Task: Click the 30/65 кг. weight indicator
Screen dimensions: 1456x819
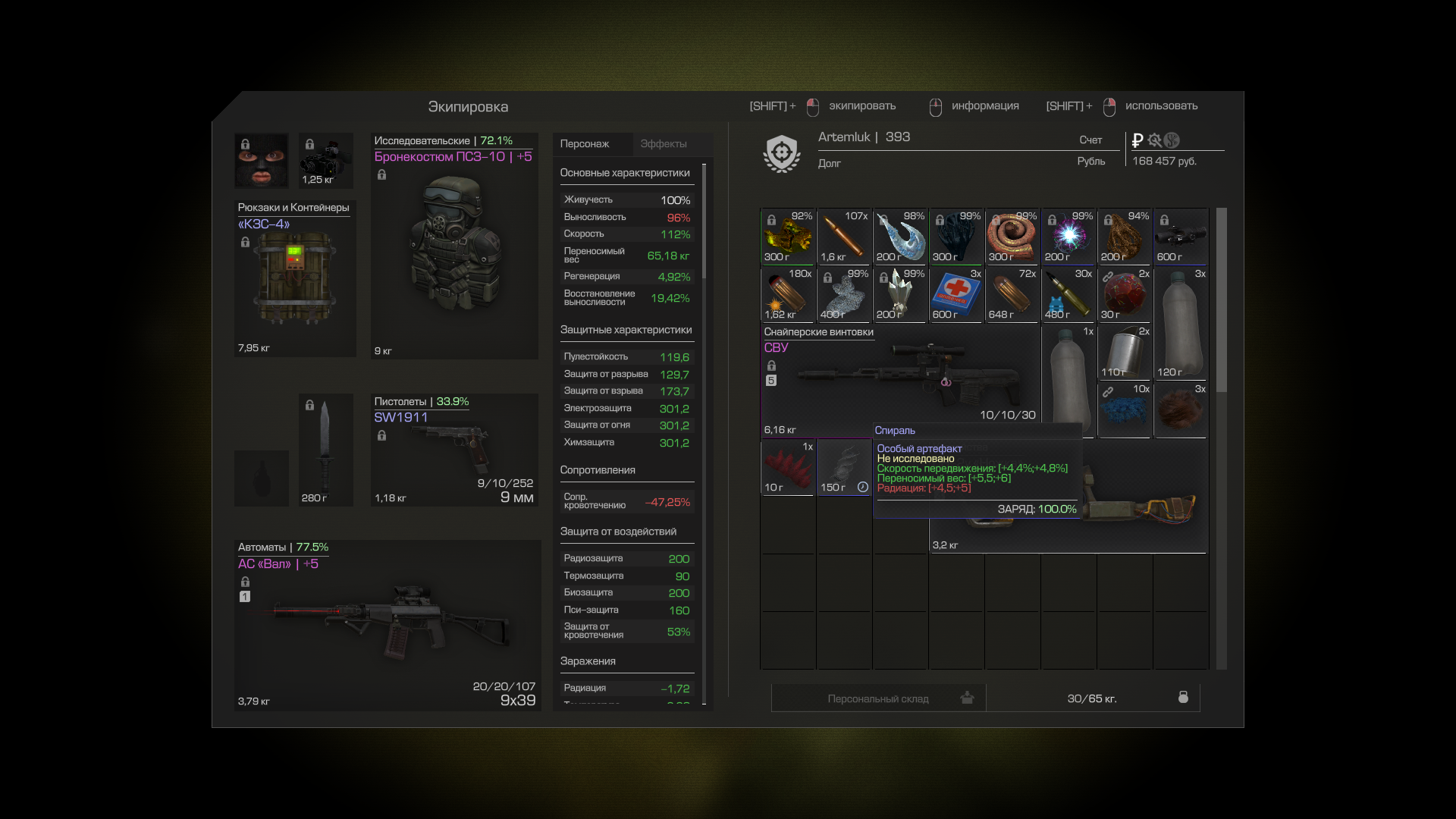Action: 1092,698
